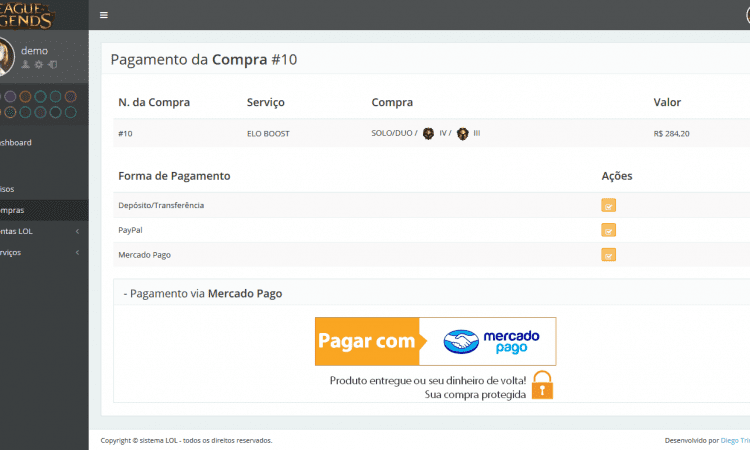Click the SOLO/DUO purchase text
The image size is (750, 450).
point(394,133)
